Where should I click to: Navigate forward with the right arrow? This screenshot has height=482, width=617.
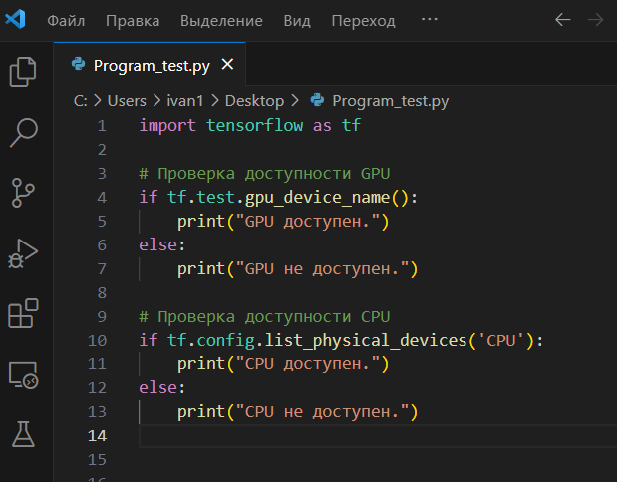click(x=595, y=20)
